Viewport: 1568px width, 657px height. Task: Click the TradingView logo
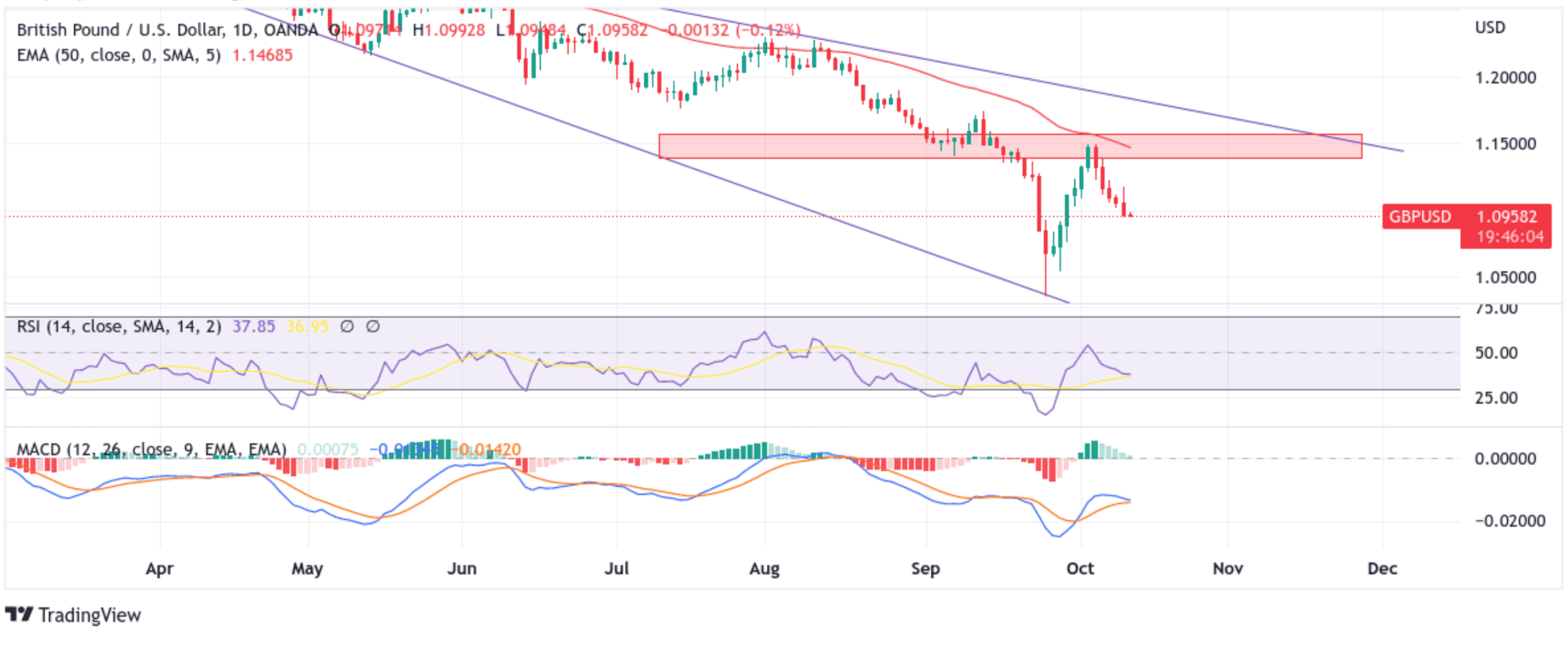click(73, 615)
